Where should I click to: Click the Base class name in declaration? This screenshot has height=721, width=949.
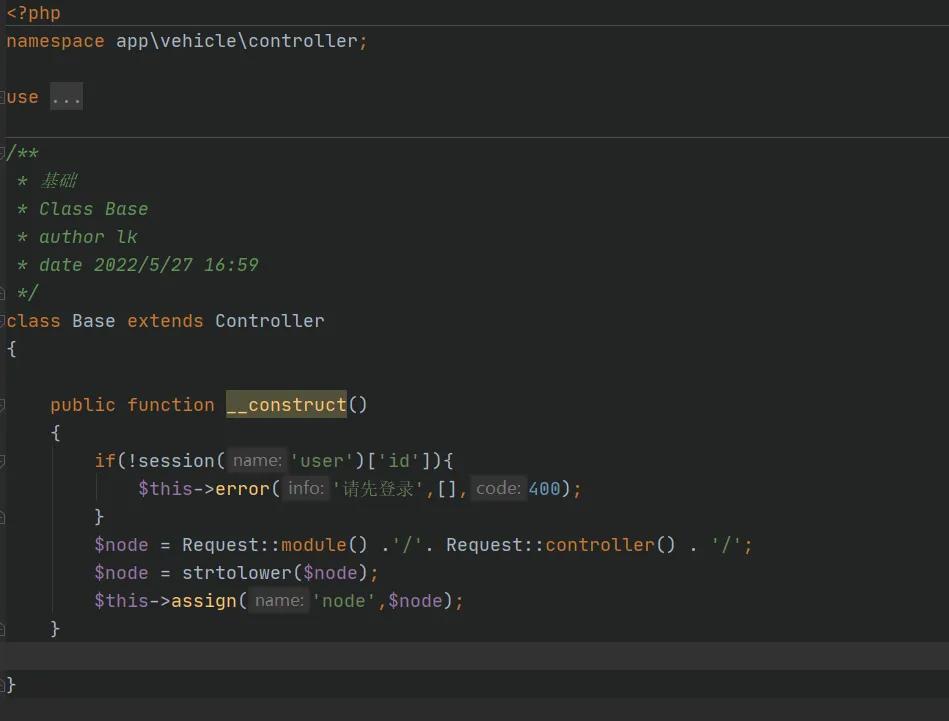tap(93, 320)
